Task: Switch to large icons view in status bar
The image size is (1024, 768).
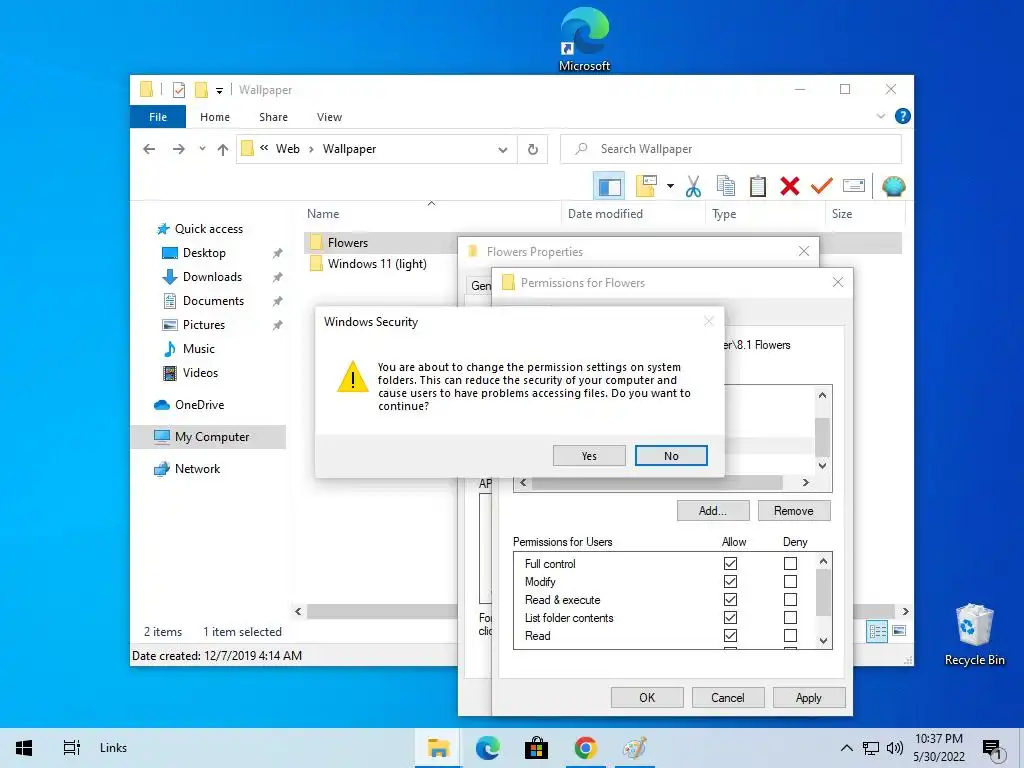Action: (x=899, y=631)
